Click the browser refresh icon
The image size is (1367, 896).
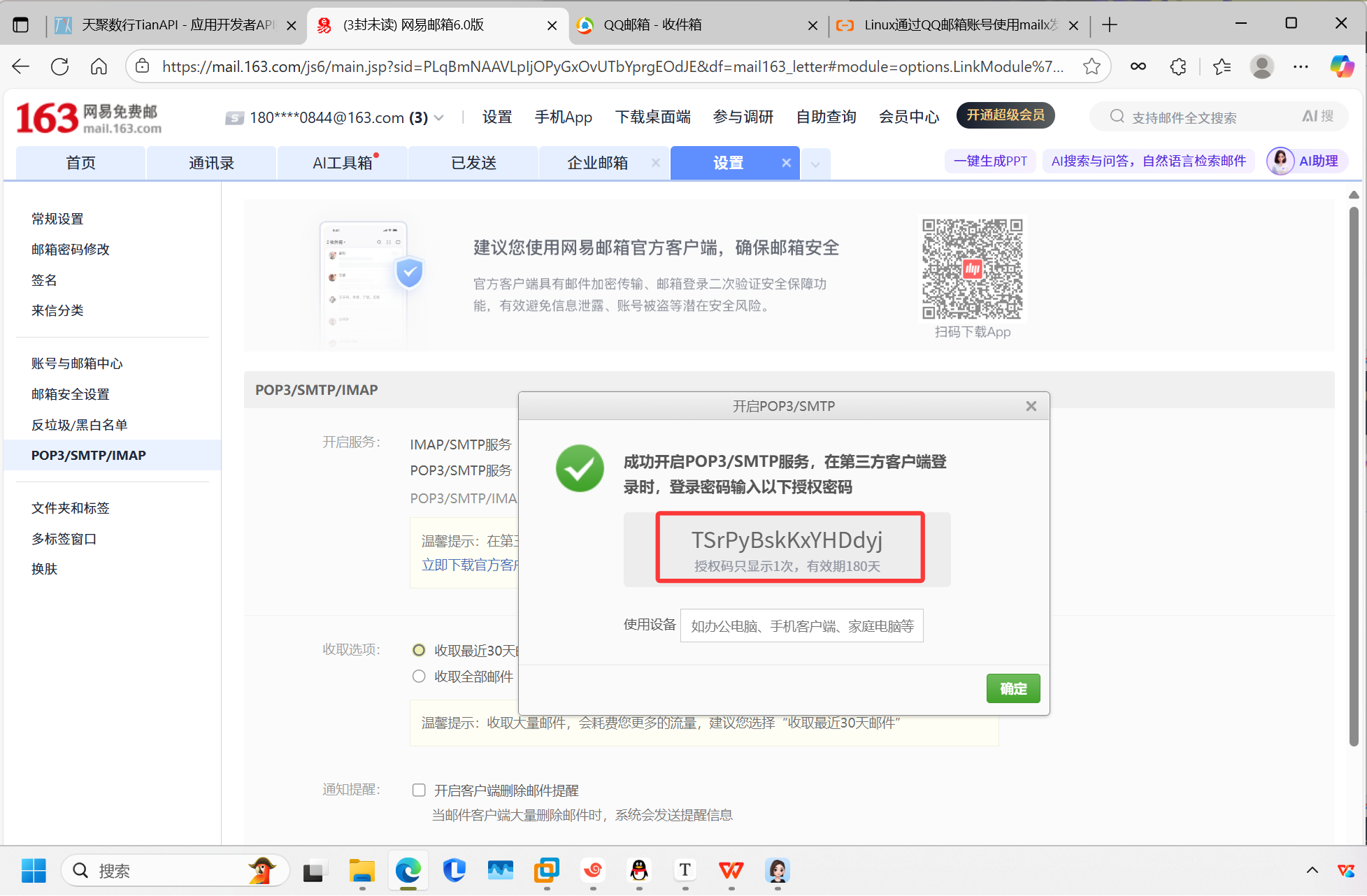[60, 66]
